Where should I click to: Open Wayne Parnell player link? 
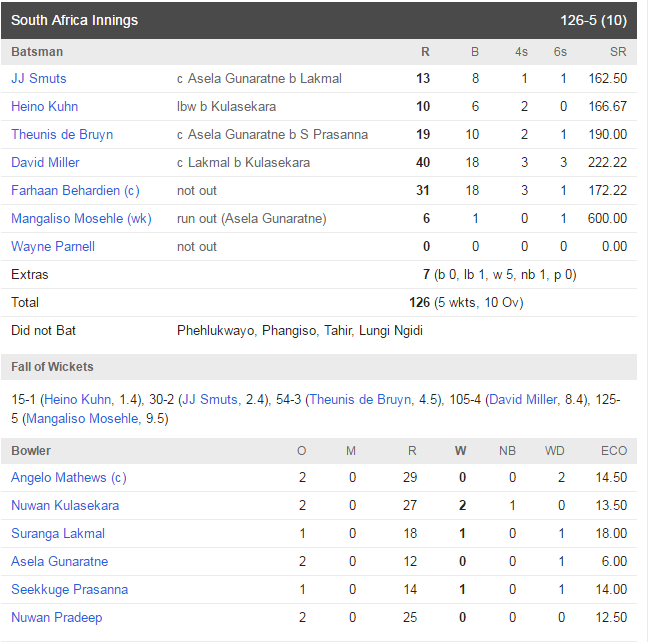(50, 246)
